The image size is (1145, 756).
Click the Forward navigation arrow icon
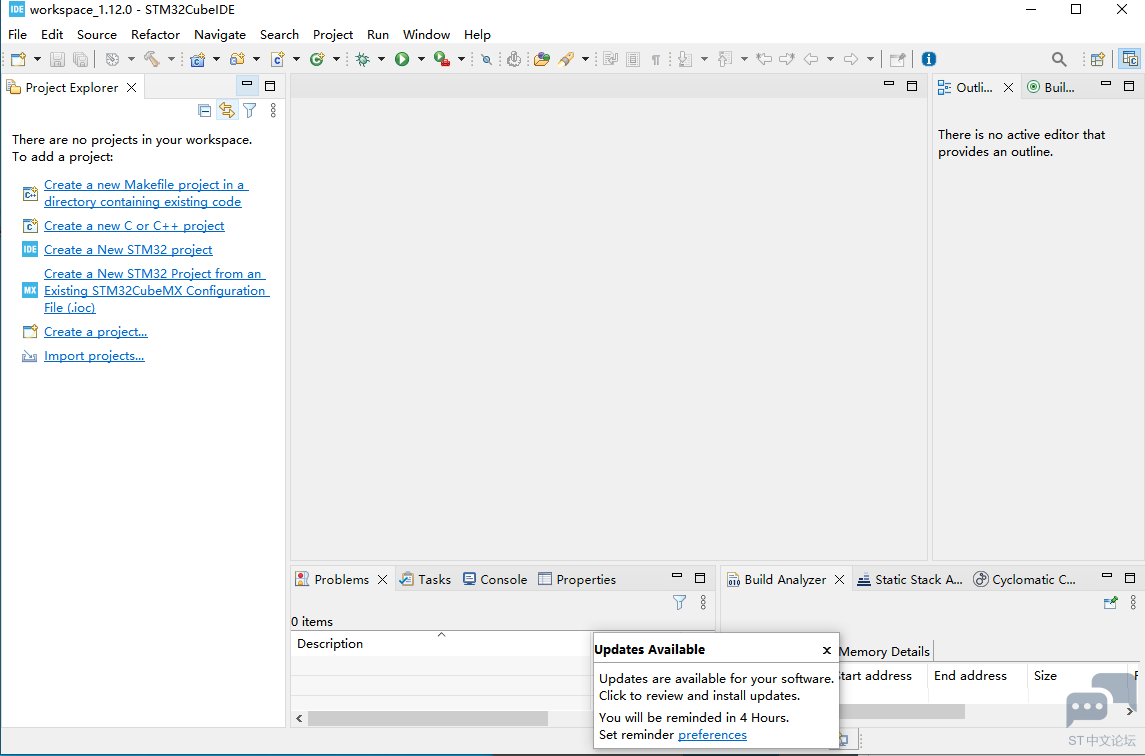851,59
